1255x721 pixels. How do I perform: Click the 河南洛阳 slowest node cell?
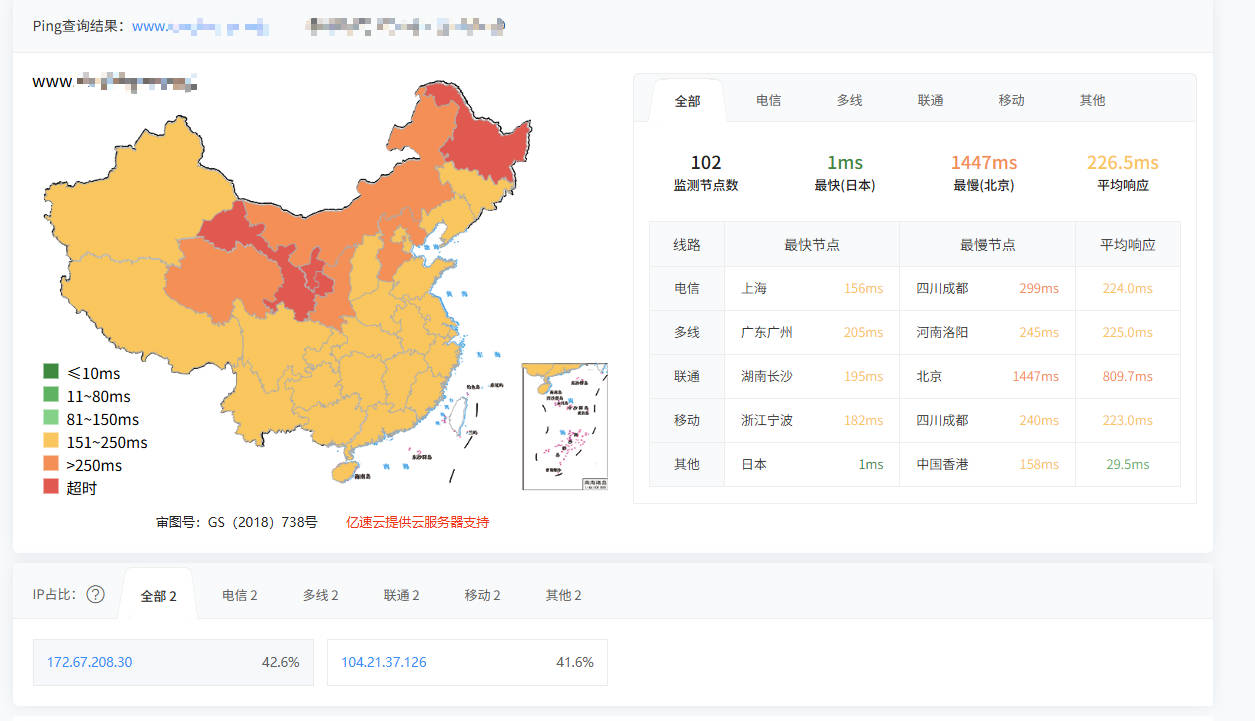942,332
